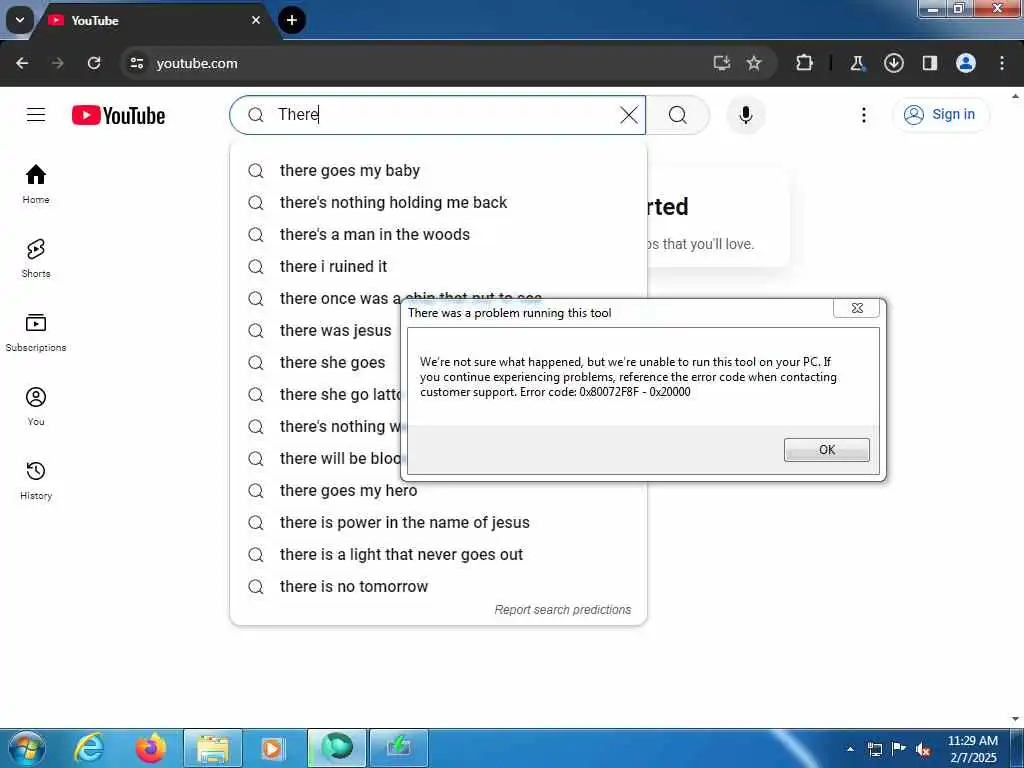Bookmark this page with the star icon
1024x768 pixels.
754,63
